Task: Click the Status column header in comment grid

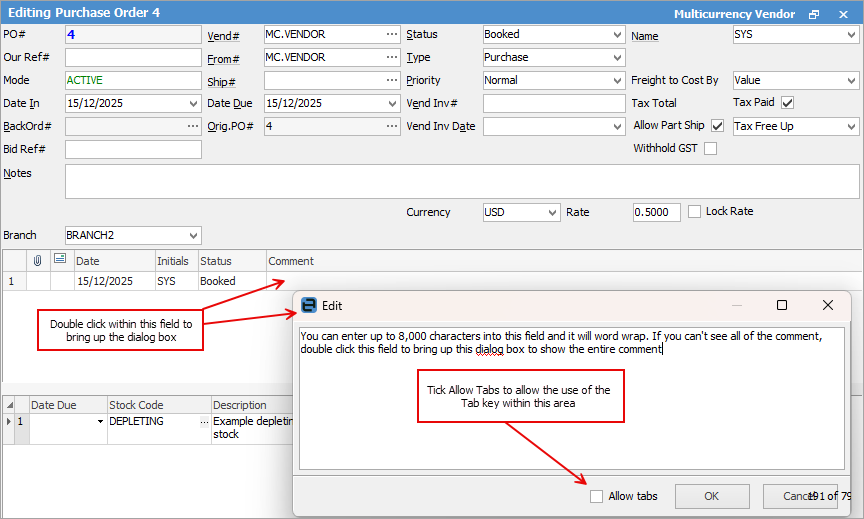Action: 233,261
